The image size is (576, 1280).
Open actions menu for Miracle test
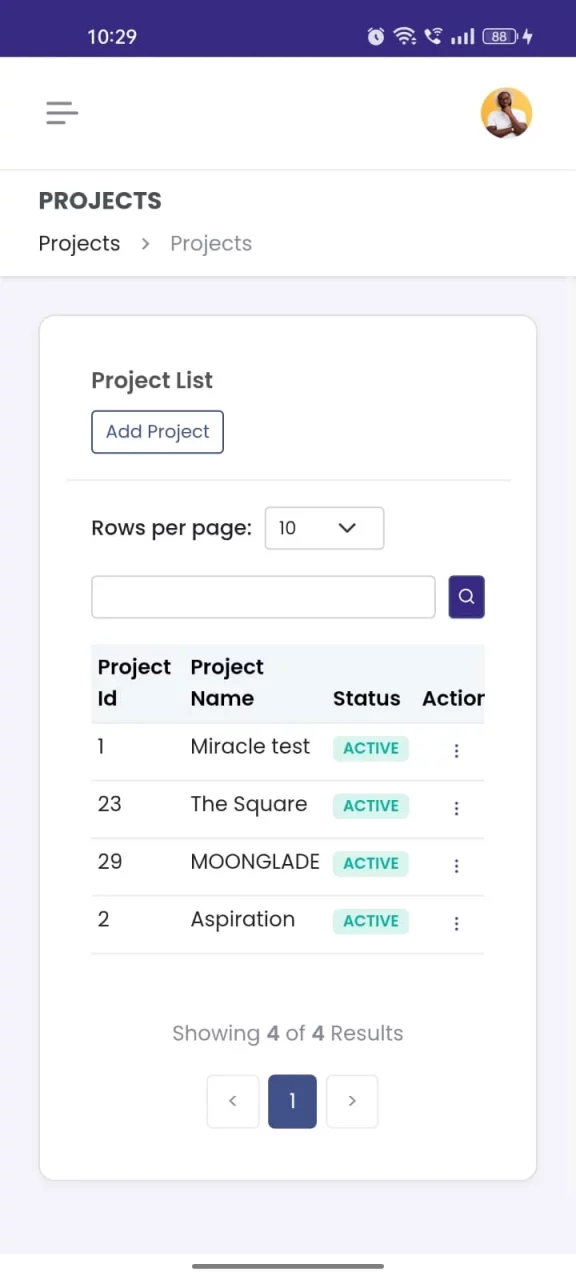(x=456, y=751)
